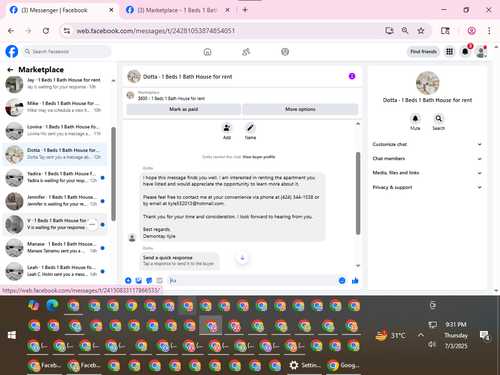Image resolution: width=500 pixels, height=375 pixels.
Task: Go back from Marketplace chats list
Action: tap(10, 70)
